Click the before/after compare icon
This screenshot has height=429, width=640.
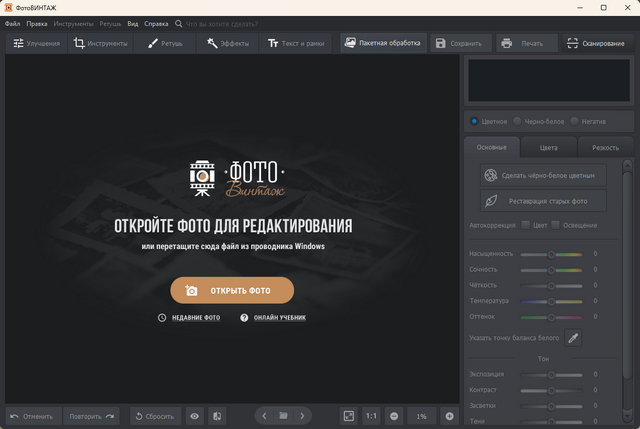click(217, 415)
